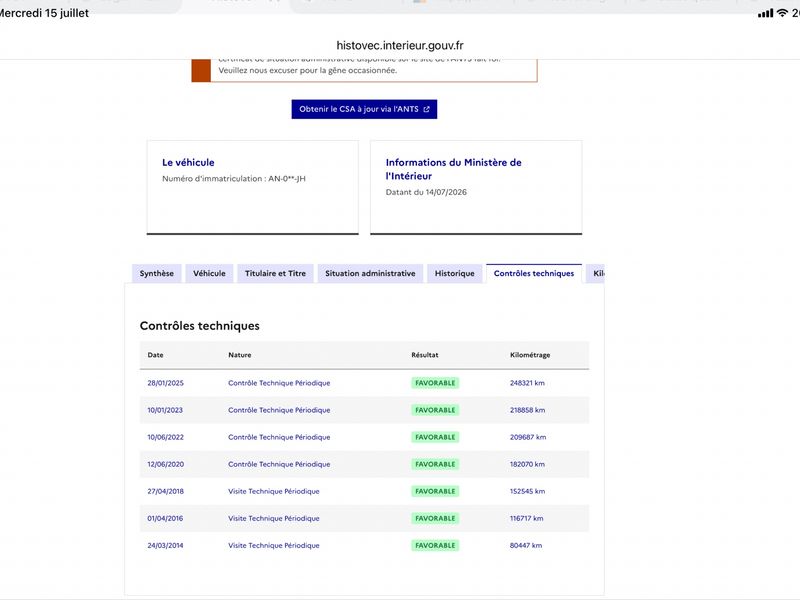Select the date 01/04/2016

tap(165, 518)
